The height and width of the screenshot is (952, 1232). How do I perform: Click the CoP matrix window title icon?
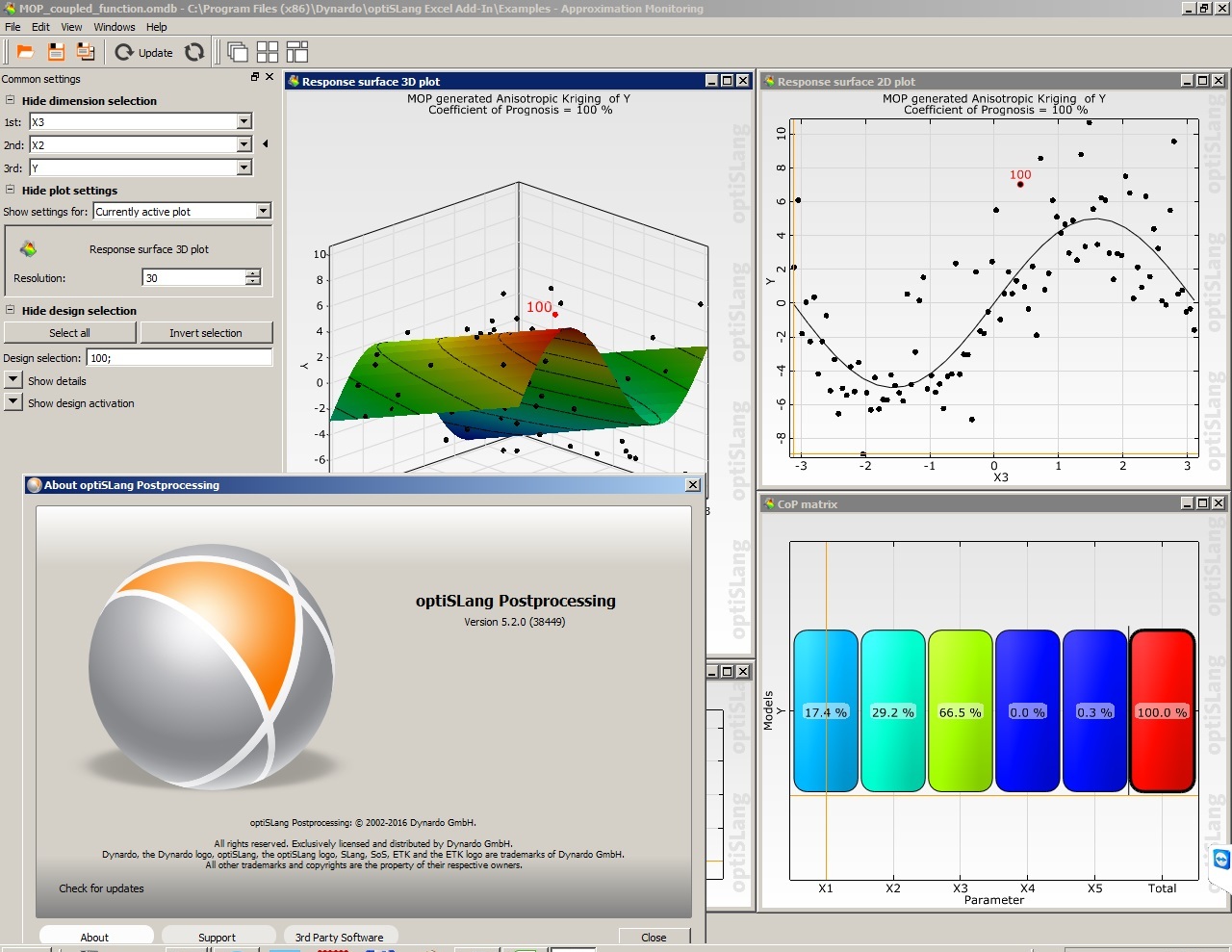tap(769, 503)
